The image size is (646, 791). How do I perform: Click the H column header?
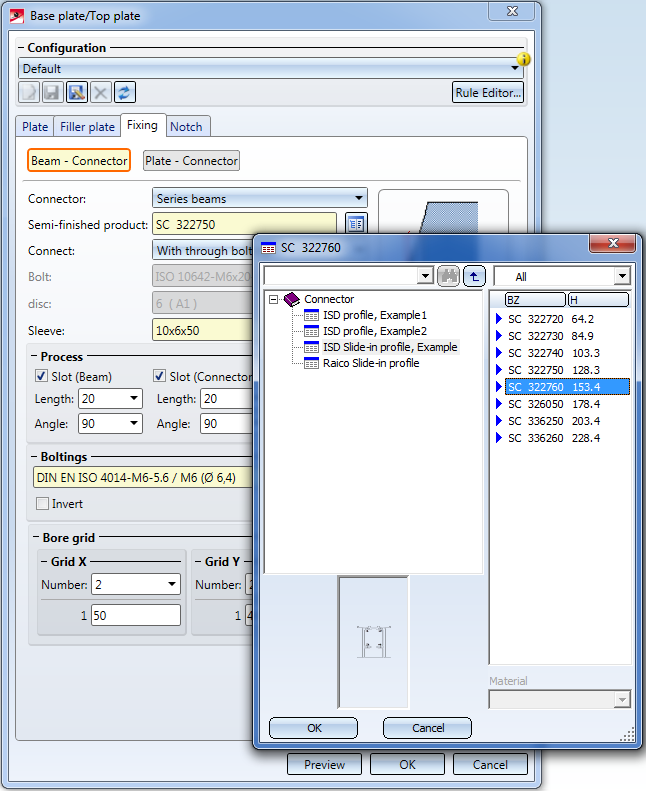tap(599, 300)
